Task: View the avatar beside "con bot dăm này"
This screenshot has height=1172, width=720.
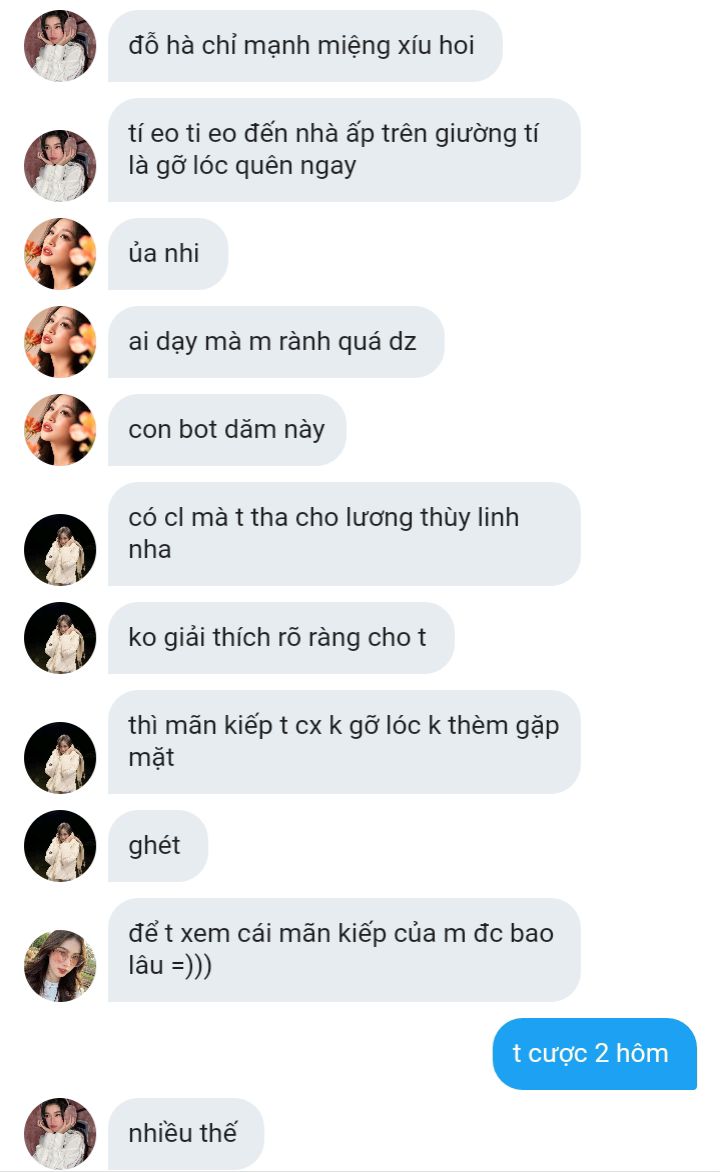Action: (60, 430)
